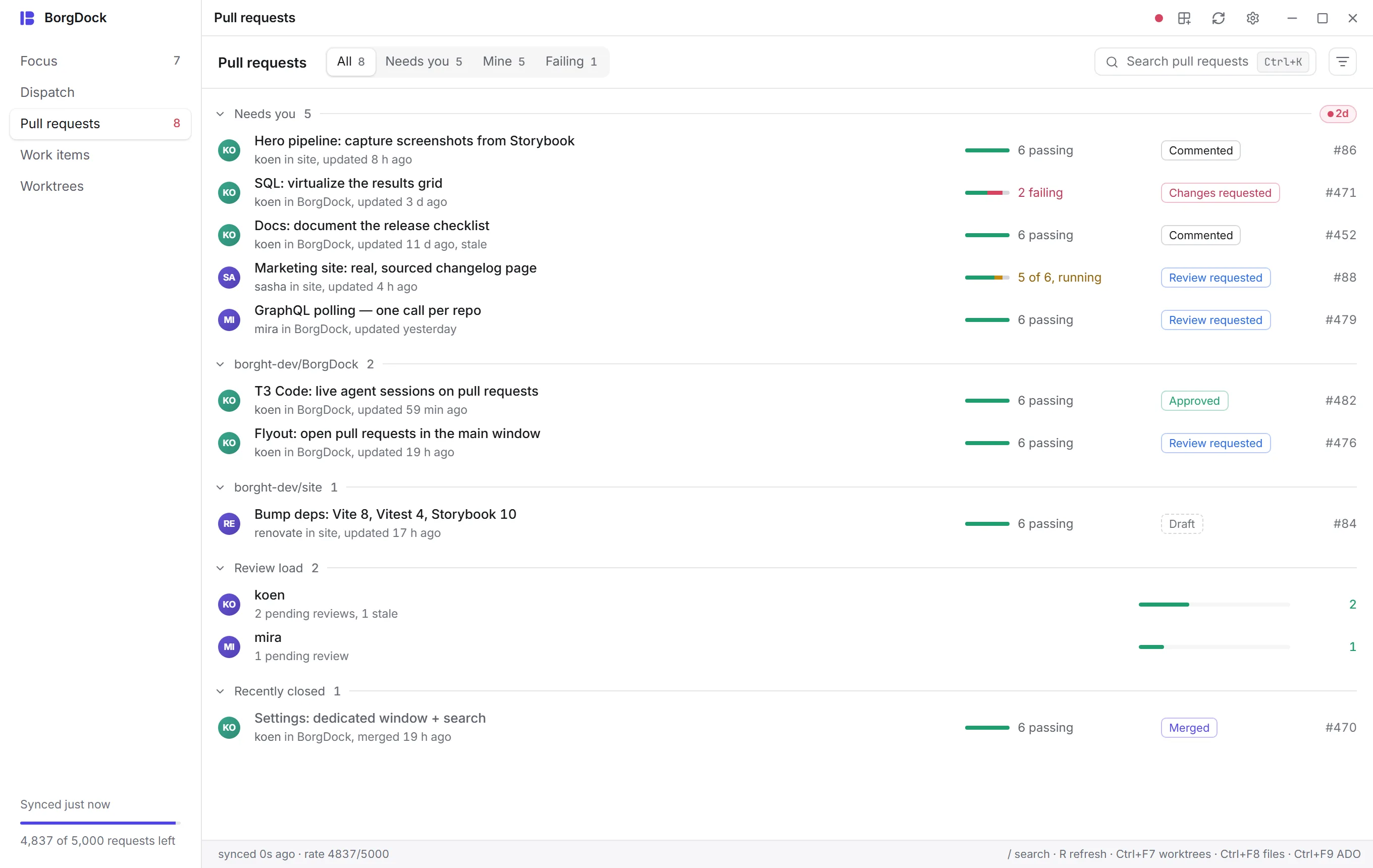The image size is (1373, 868).
Task: Click PR number #471
Action: [x=1341, y=193]
